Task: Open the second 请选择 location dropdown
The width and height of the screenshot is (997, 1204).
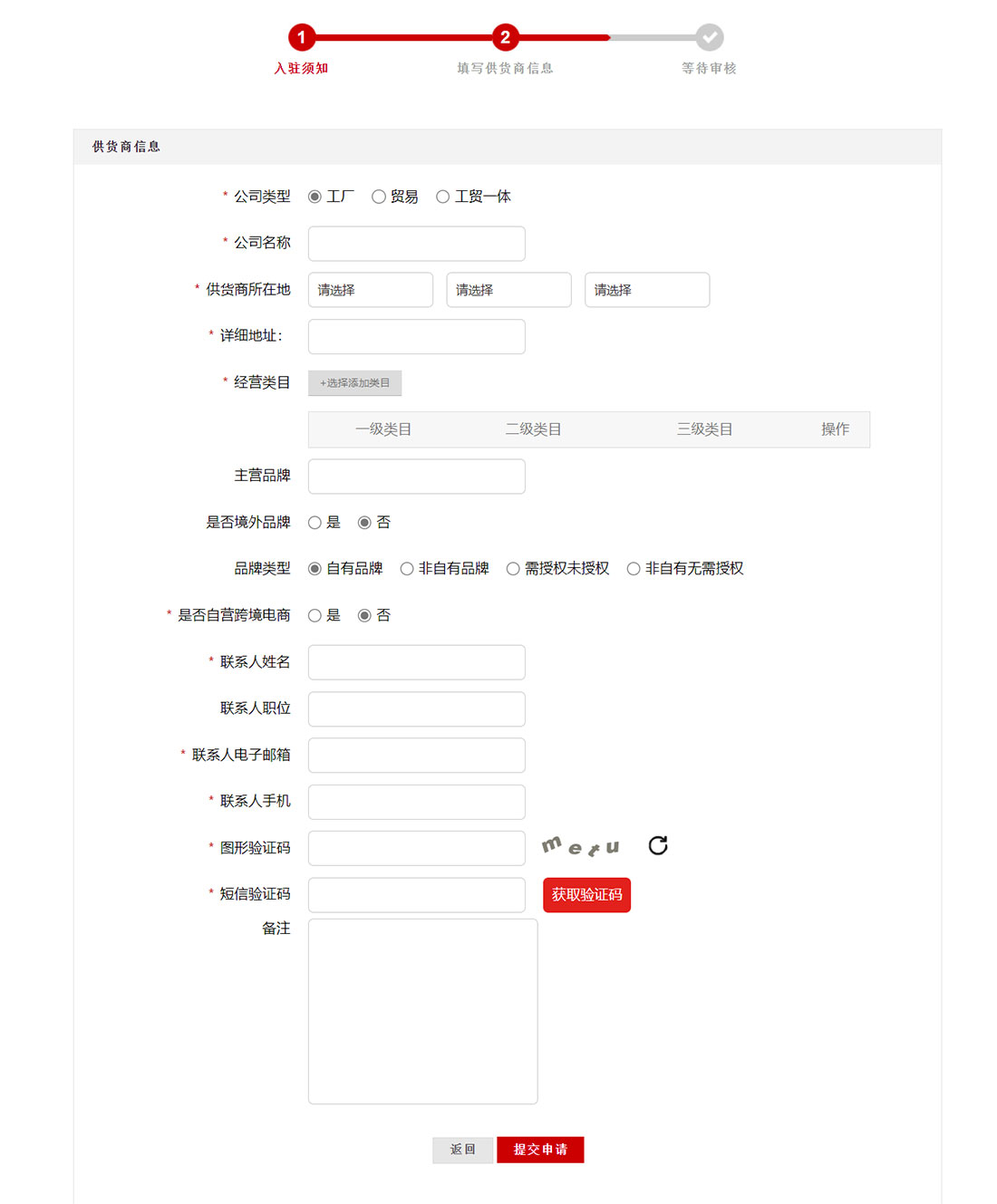Action: (x=508, y=290)
